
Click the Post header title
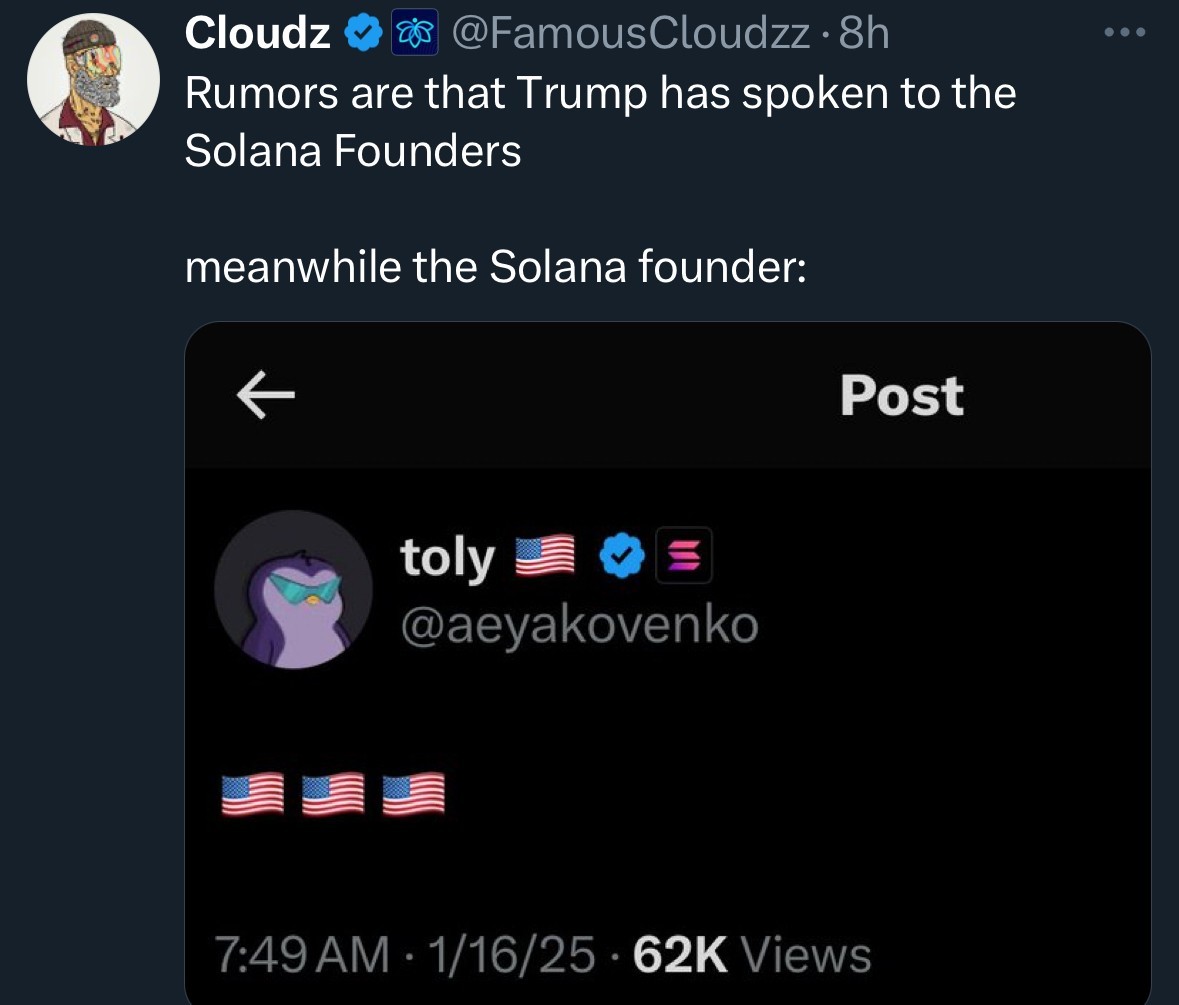[x=901, y=396]
